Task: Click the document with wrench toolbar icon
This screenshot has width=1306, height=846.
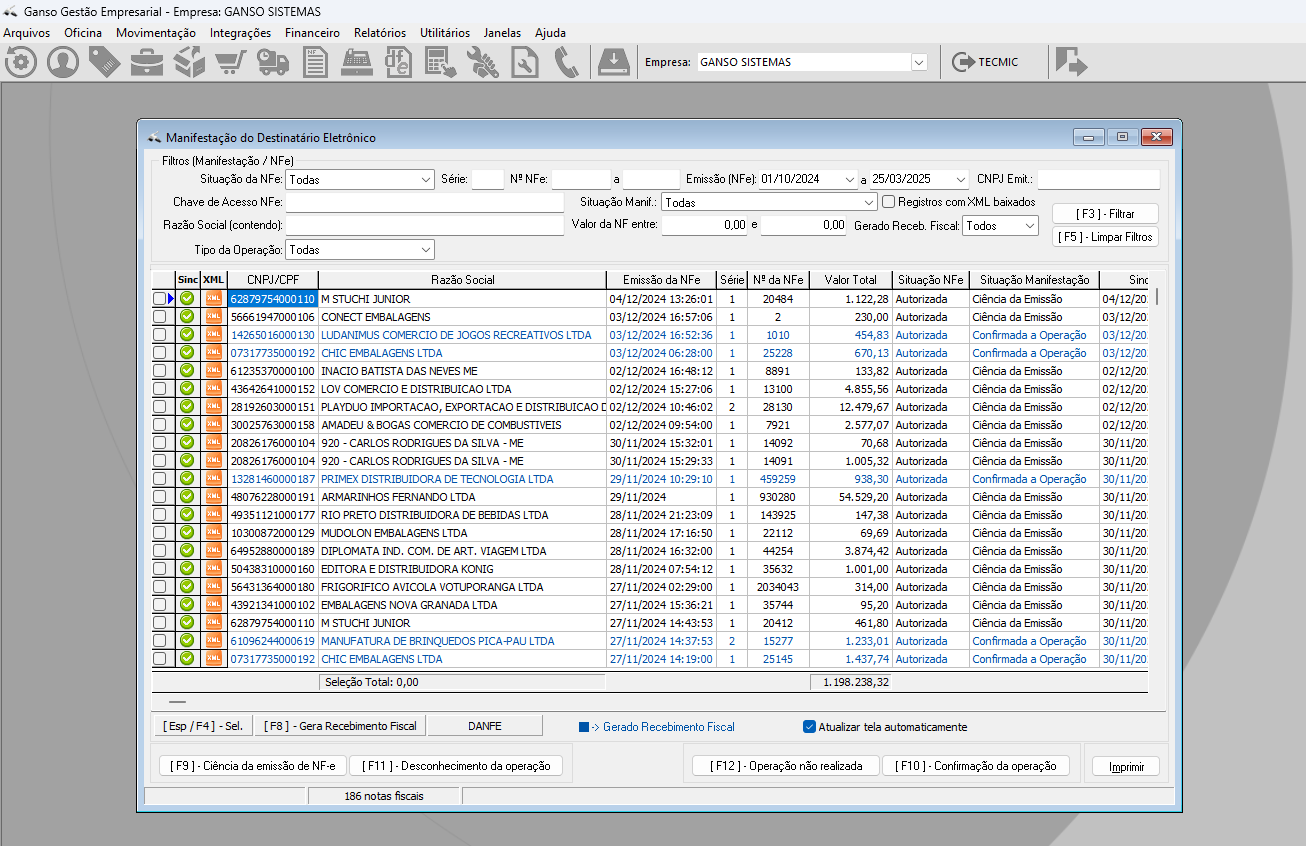Action: (525, 62)
